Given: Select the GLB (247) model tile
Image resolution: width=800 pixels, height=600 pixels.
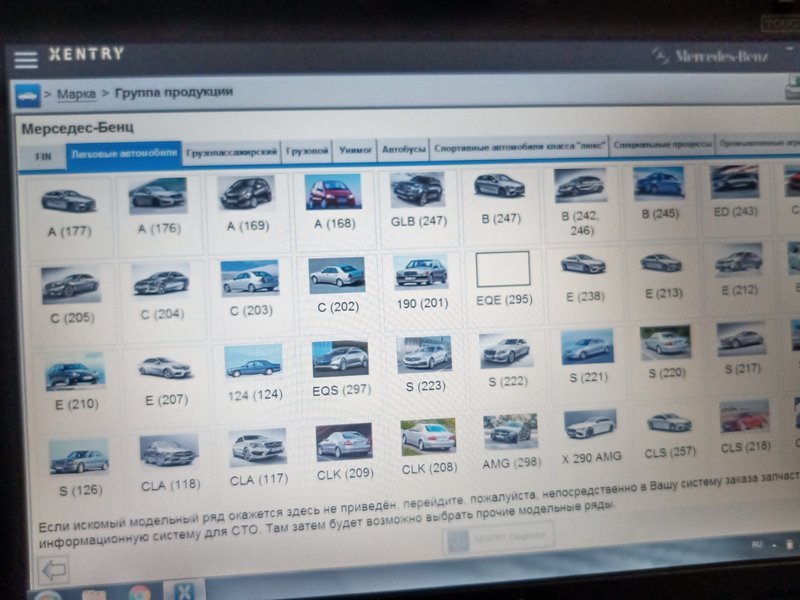Looking at the screenshot, I should (418, 202).
